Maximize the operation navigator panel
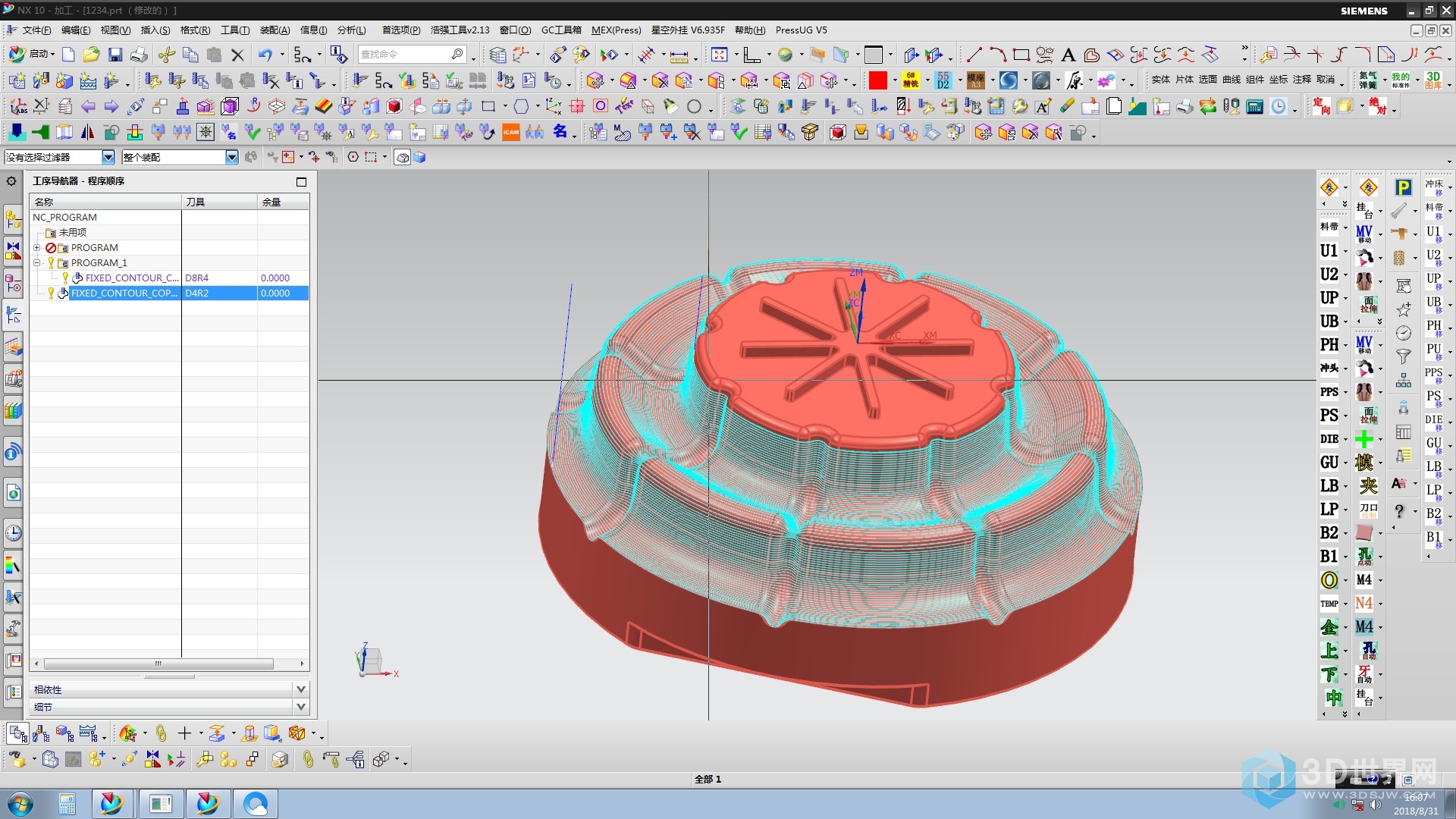 pos(301,182)
